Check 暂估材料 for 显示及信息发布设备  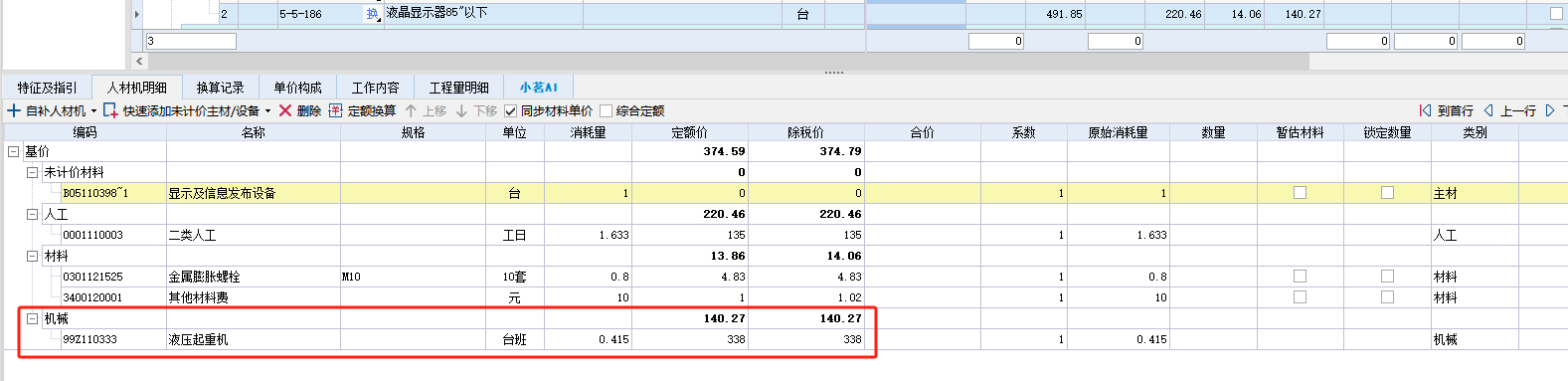(x=1300, y=193)
